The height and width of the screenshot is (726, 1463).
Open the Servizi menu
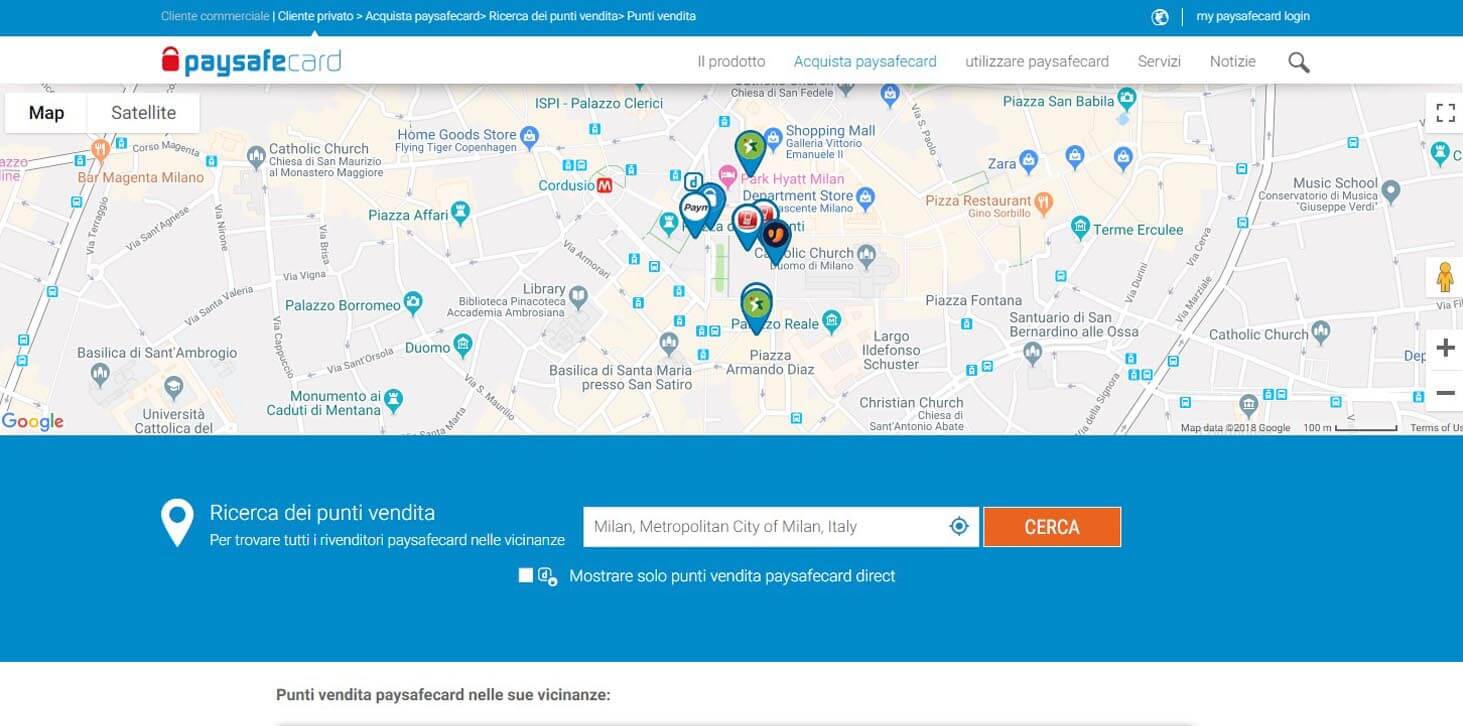(x=1159, y=61)
